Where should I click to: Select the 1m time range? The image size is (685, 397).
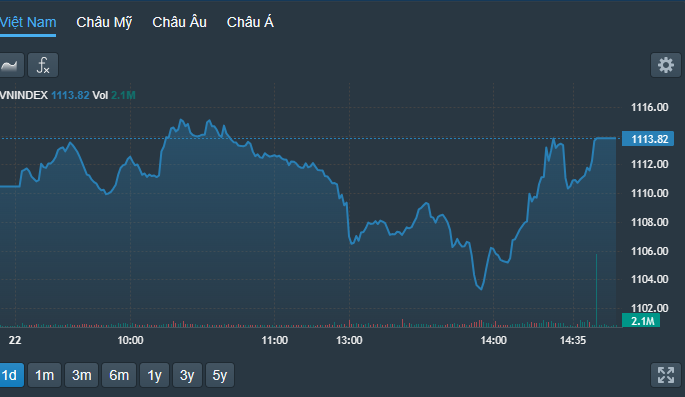tap(45, 375)
